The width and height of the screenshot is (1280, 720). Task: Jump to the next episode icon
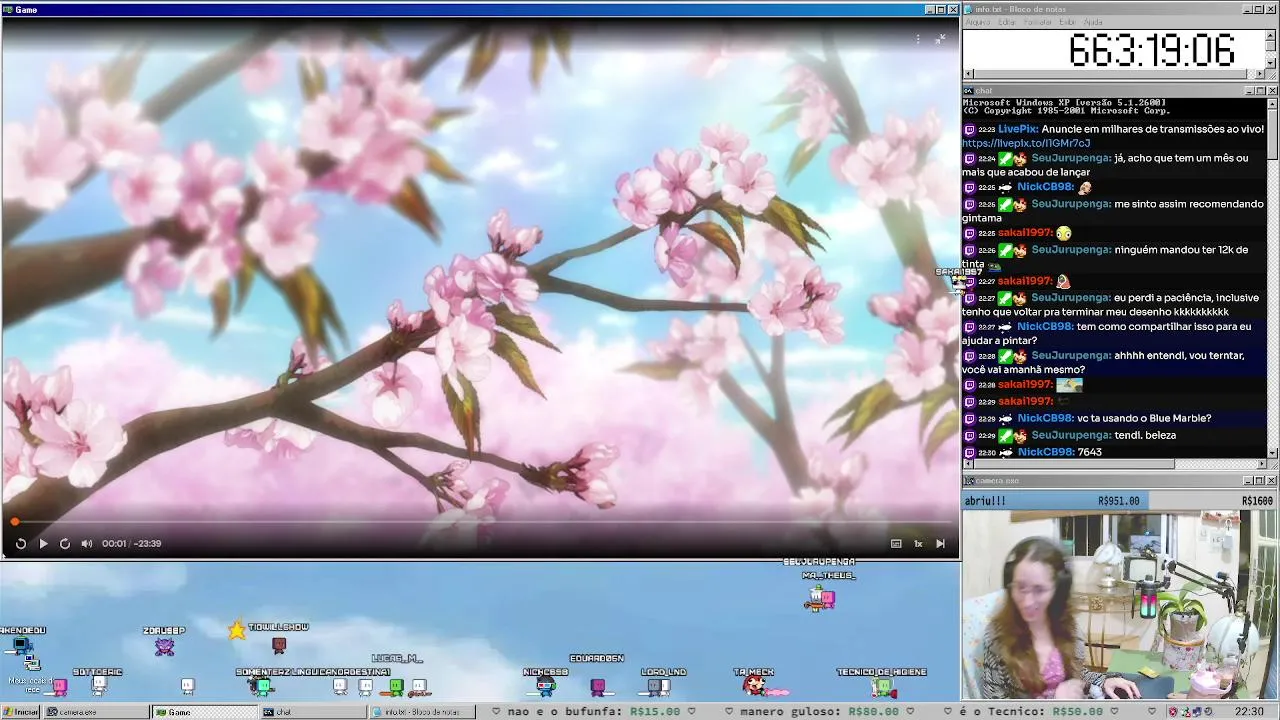(x=940, y=544)
